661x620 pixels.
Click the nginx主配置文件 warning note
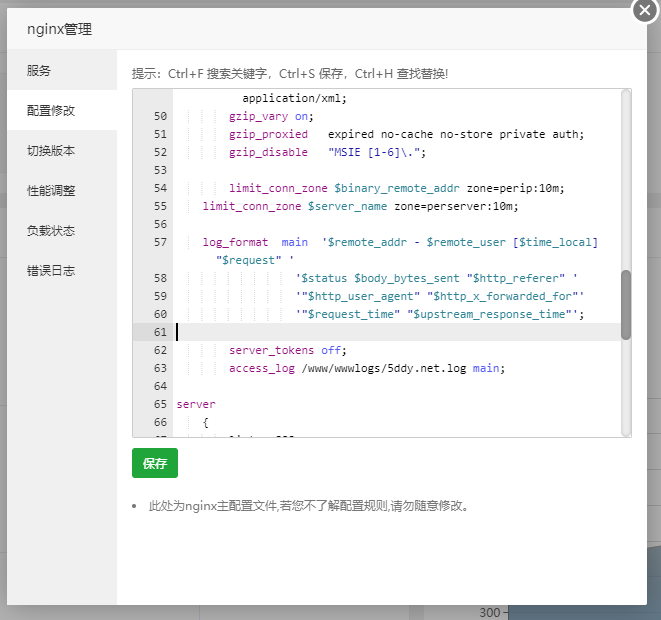(309, 505)
